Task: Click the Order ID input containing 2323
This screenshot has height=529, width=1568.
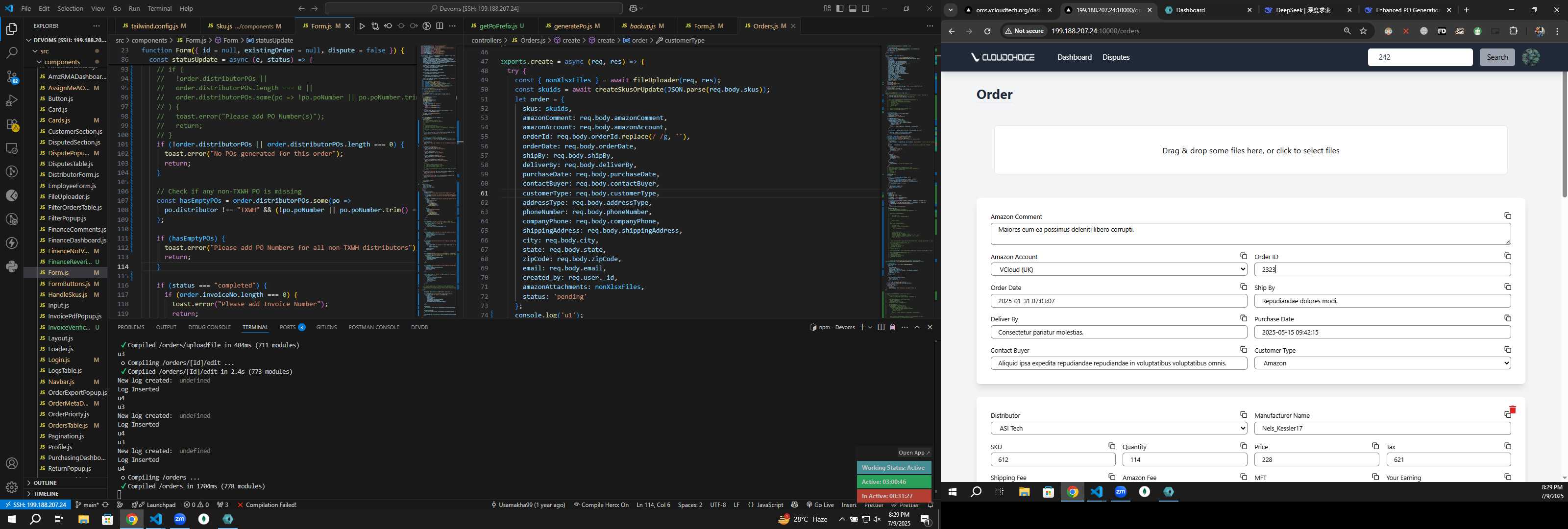Action: (1382, 270)
